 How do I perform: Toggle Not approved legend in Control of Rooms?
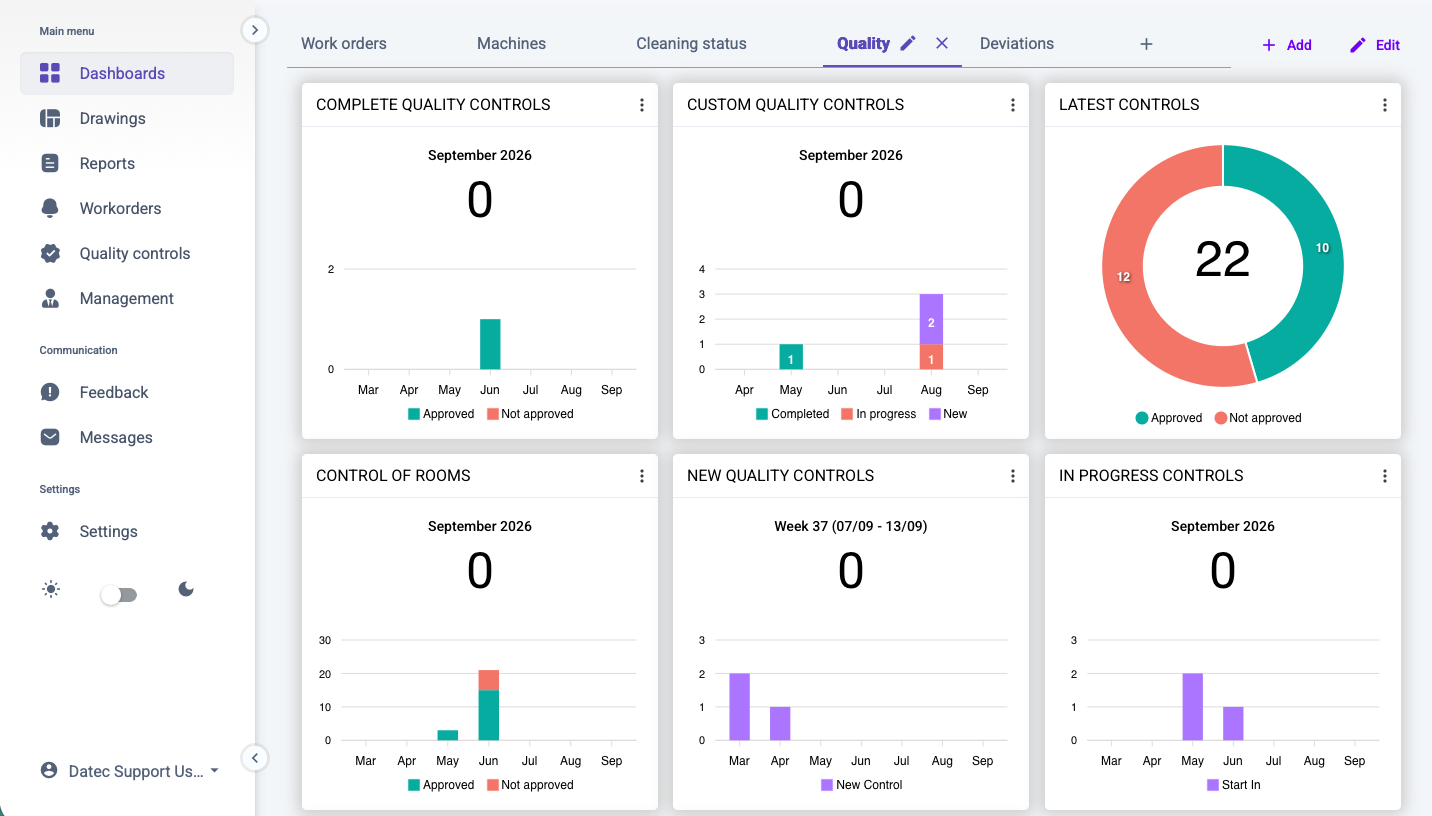tap(530, 785)
